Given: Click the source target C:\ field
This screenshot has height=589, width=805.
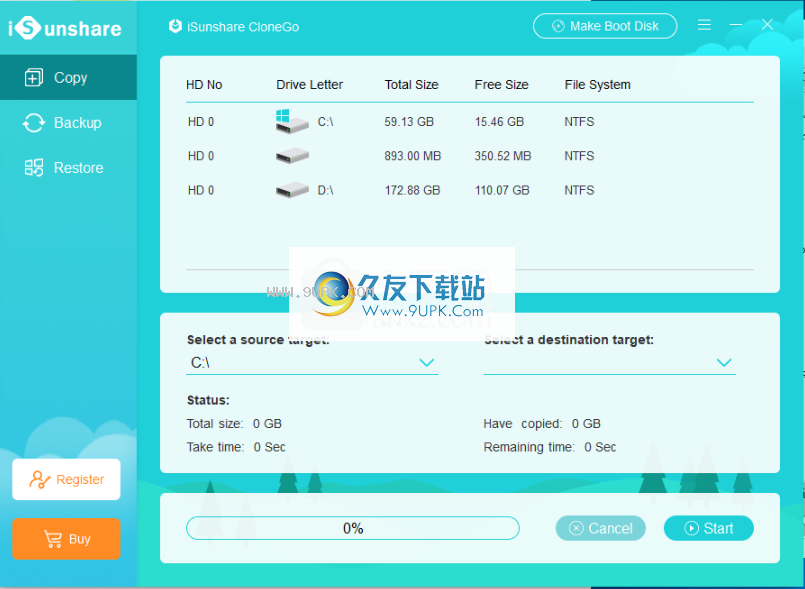Looking at the screenshot, I should pos(312,363).
